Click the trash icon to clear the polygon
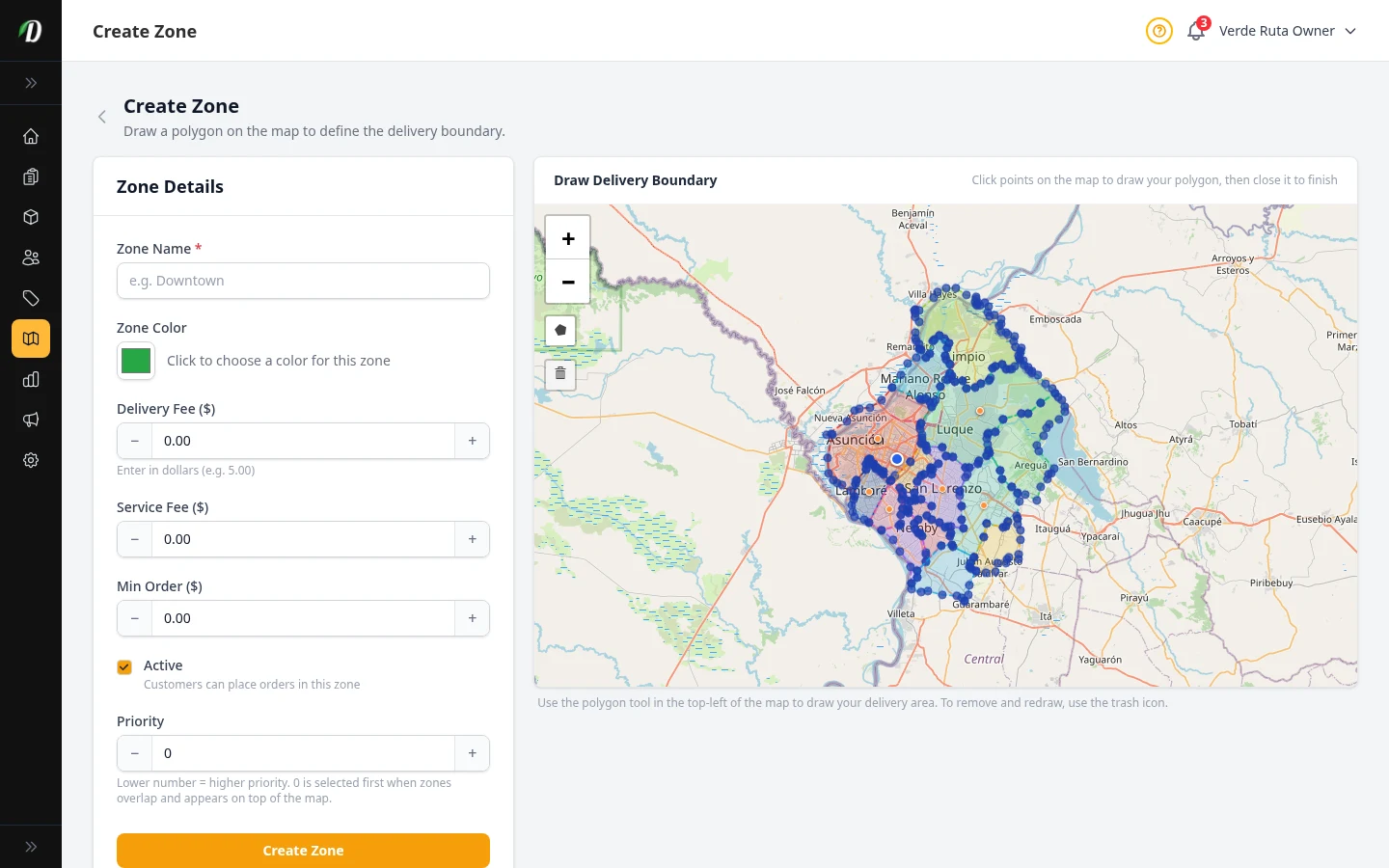The height and width of the screenshot is (868, 1389). tap(560, 373)
